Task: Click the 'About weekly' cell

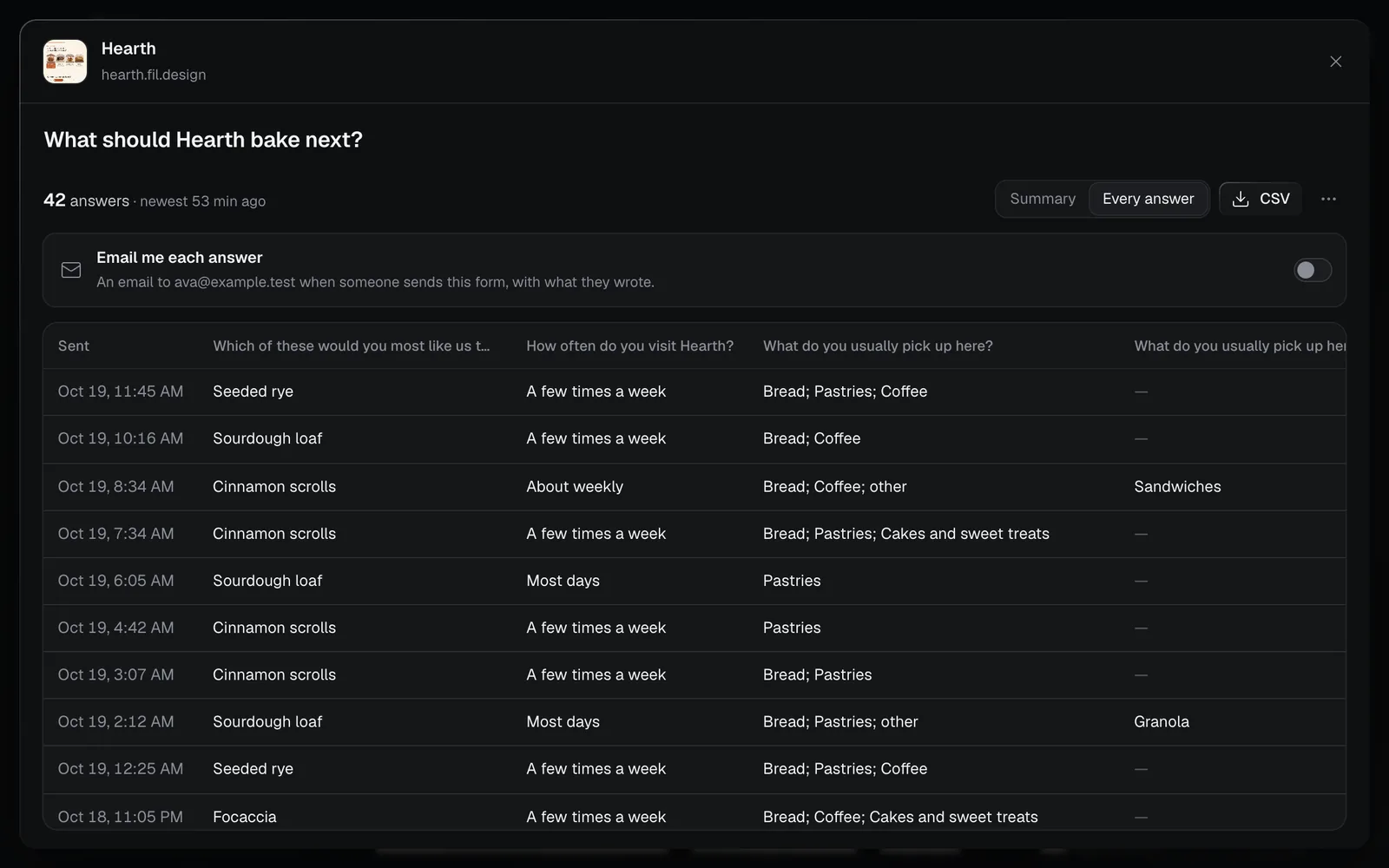Action: point(575,487)
